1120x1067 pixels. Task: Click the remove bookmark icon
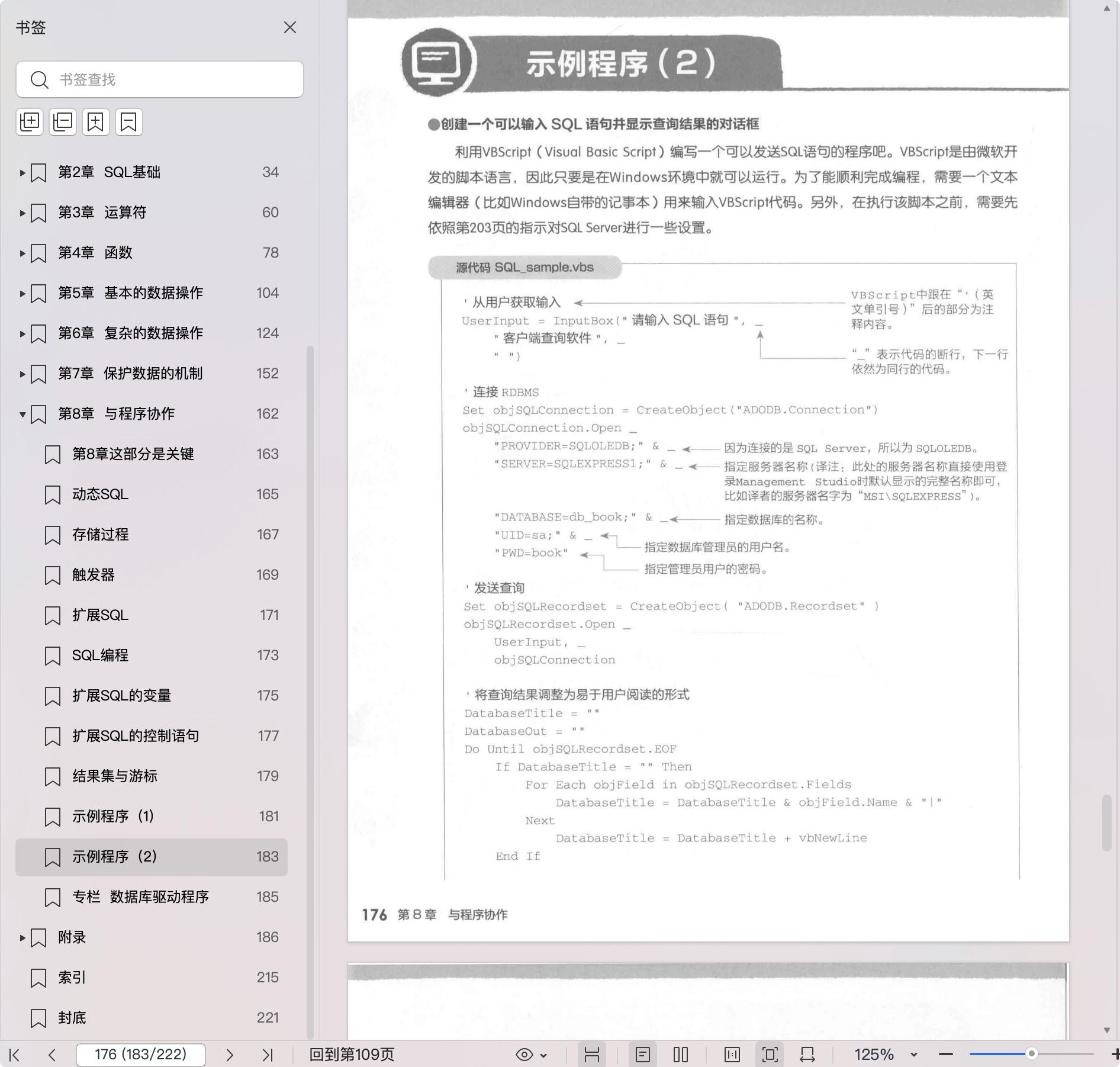tap(128, 122)
